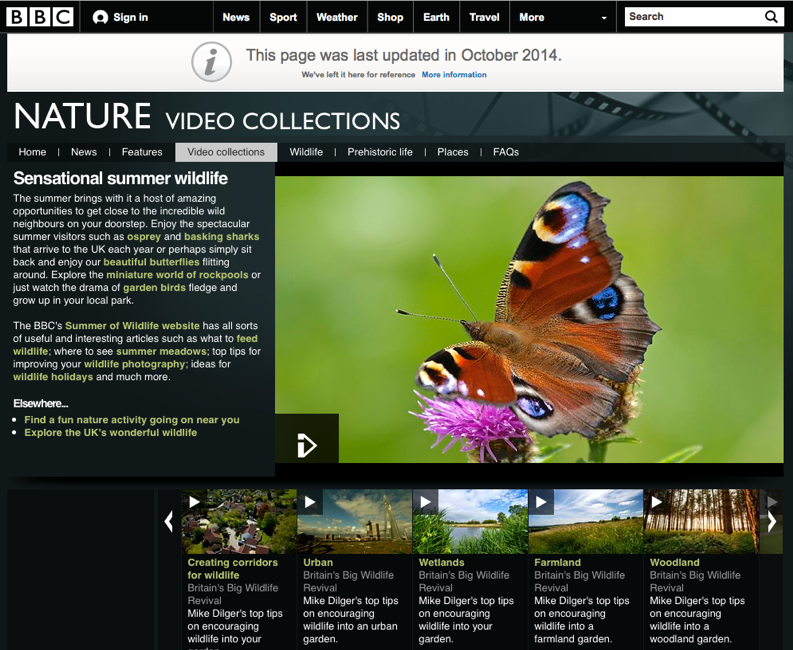793x650 pixels.
Task: Open the Farmland video title
Action: [557, 562]
